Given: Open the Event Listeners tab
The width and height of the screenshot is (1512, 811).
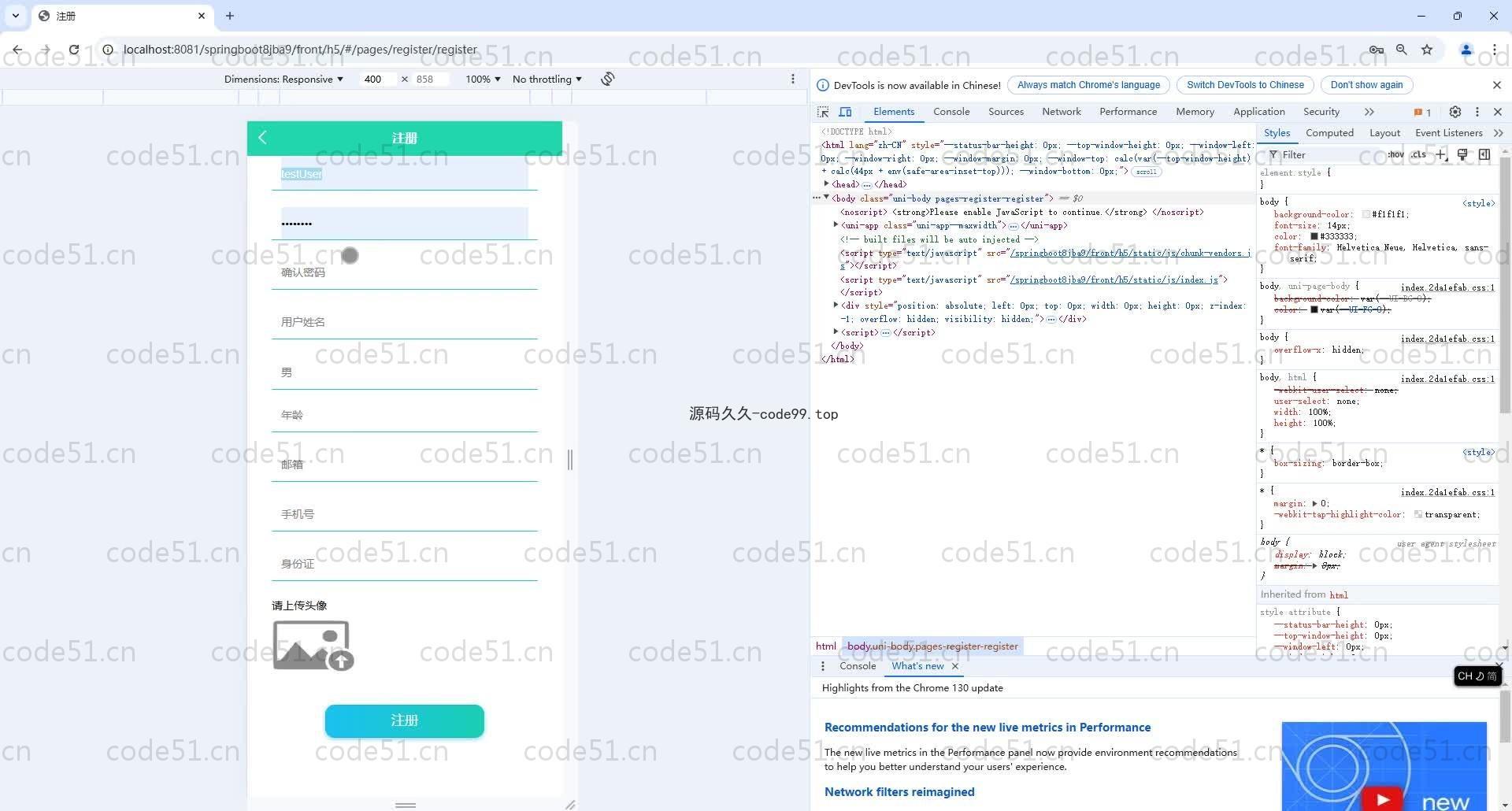Looking at the screenshot, I should [x=1448, y=133].
